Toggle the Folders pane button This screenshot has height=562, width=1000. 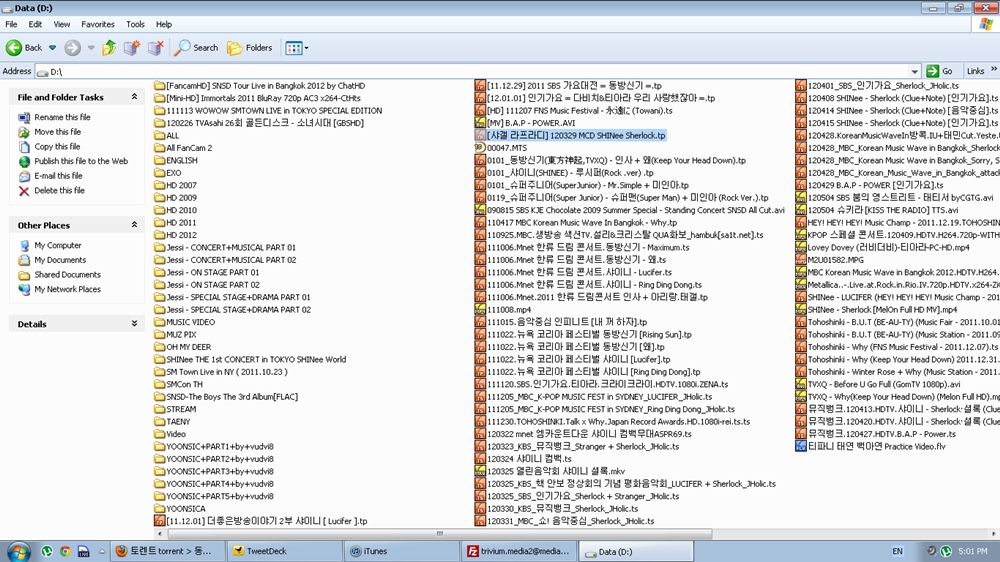coord(250,47)
